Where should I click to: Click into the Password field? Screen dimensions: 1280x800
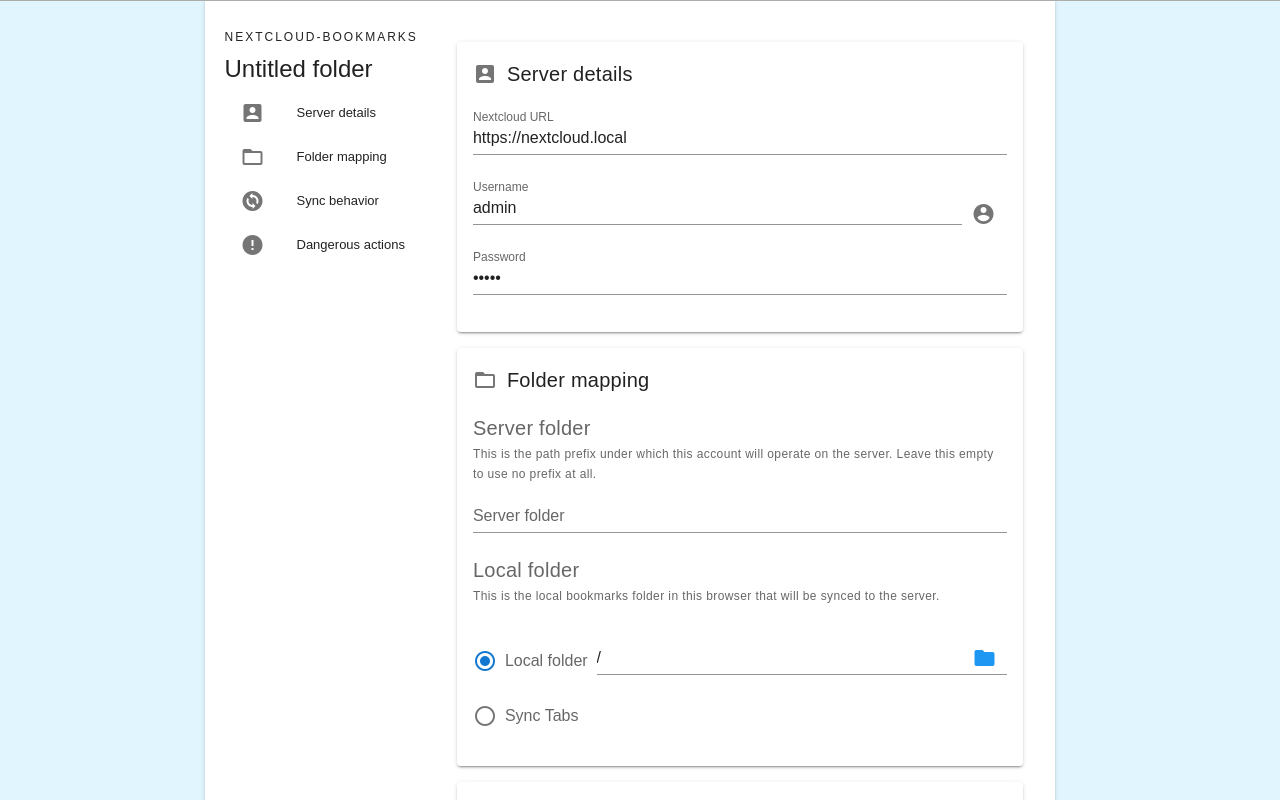[739, 278]
